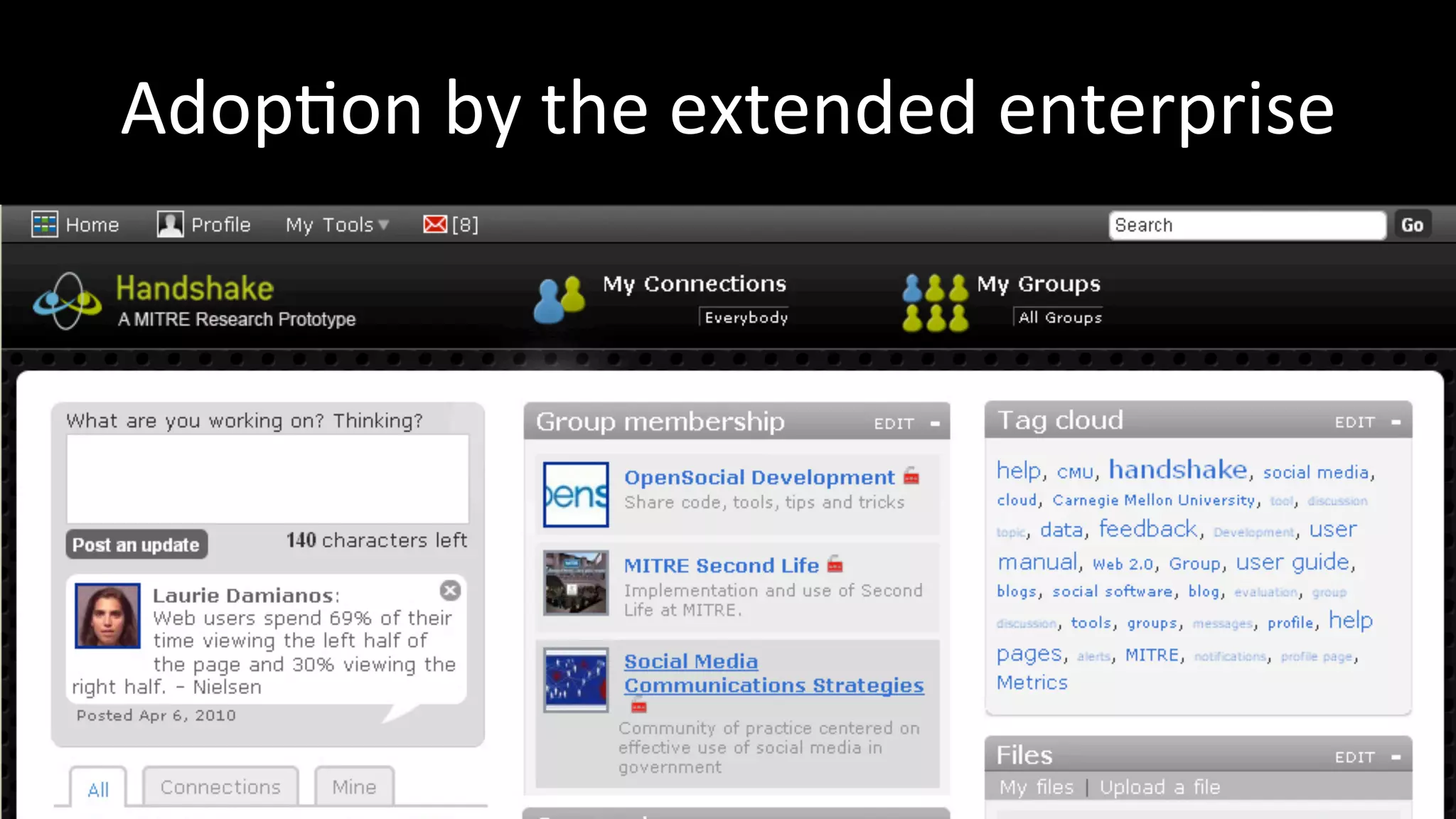The image size is (1456, 819).
Task: Click the user guide tag
Action: coord(1292,562)
